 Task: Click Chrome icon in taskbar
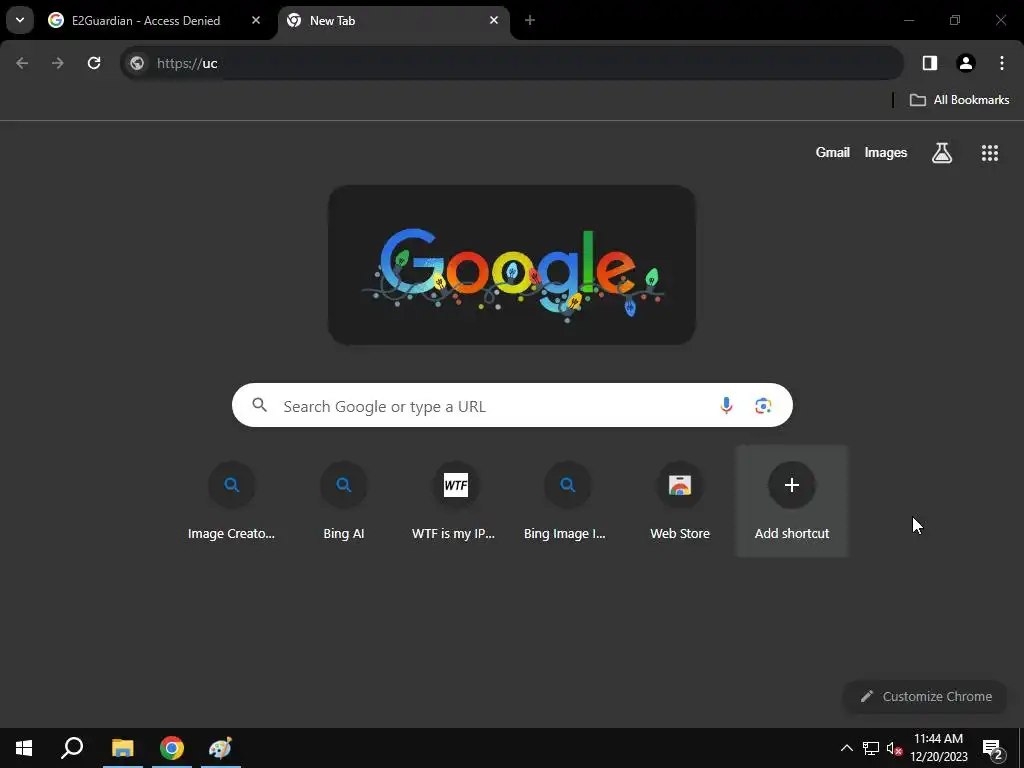click(172, 748)
